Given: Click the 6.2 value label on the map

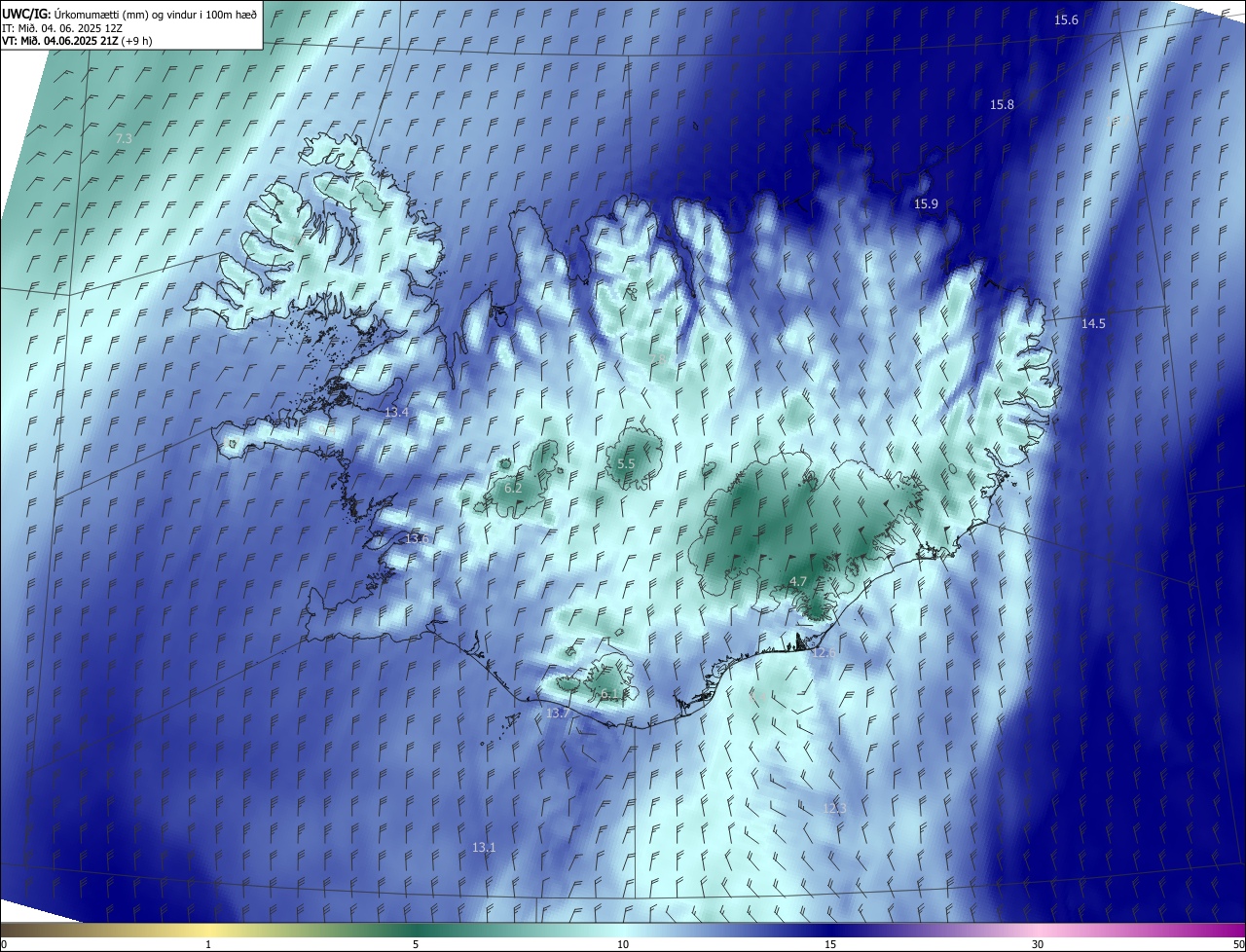Looking at the screenshot, I should 513,488.
